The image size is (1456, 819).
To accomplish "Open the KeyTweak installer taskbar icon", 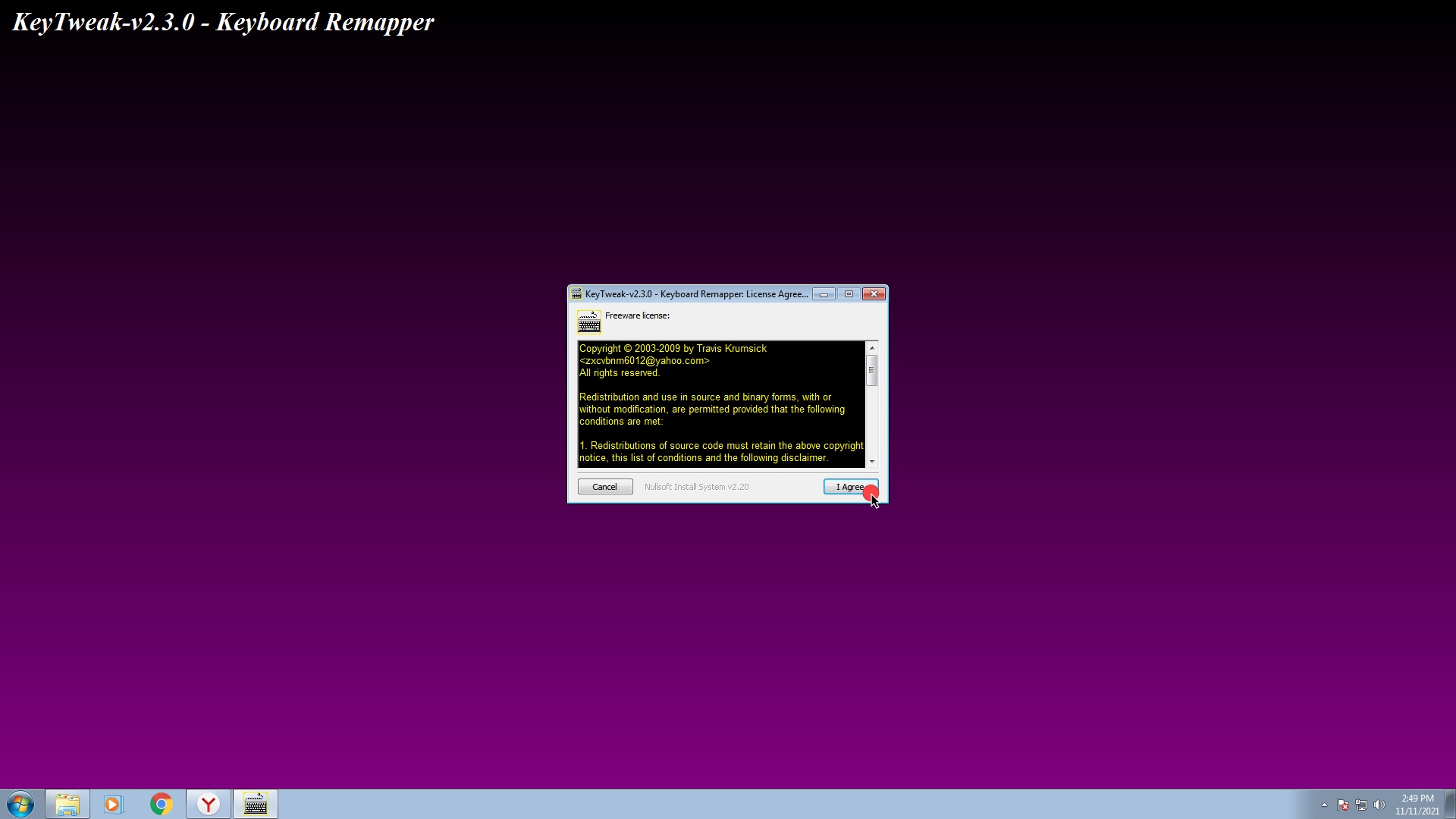I will pyautogui.click(x=256, y=804).
